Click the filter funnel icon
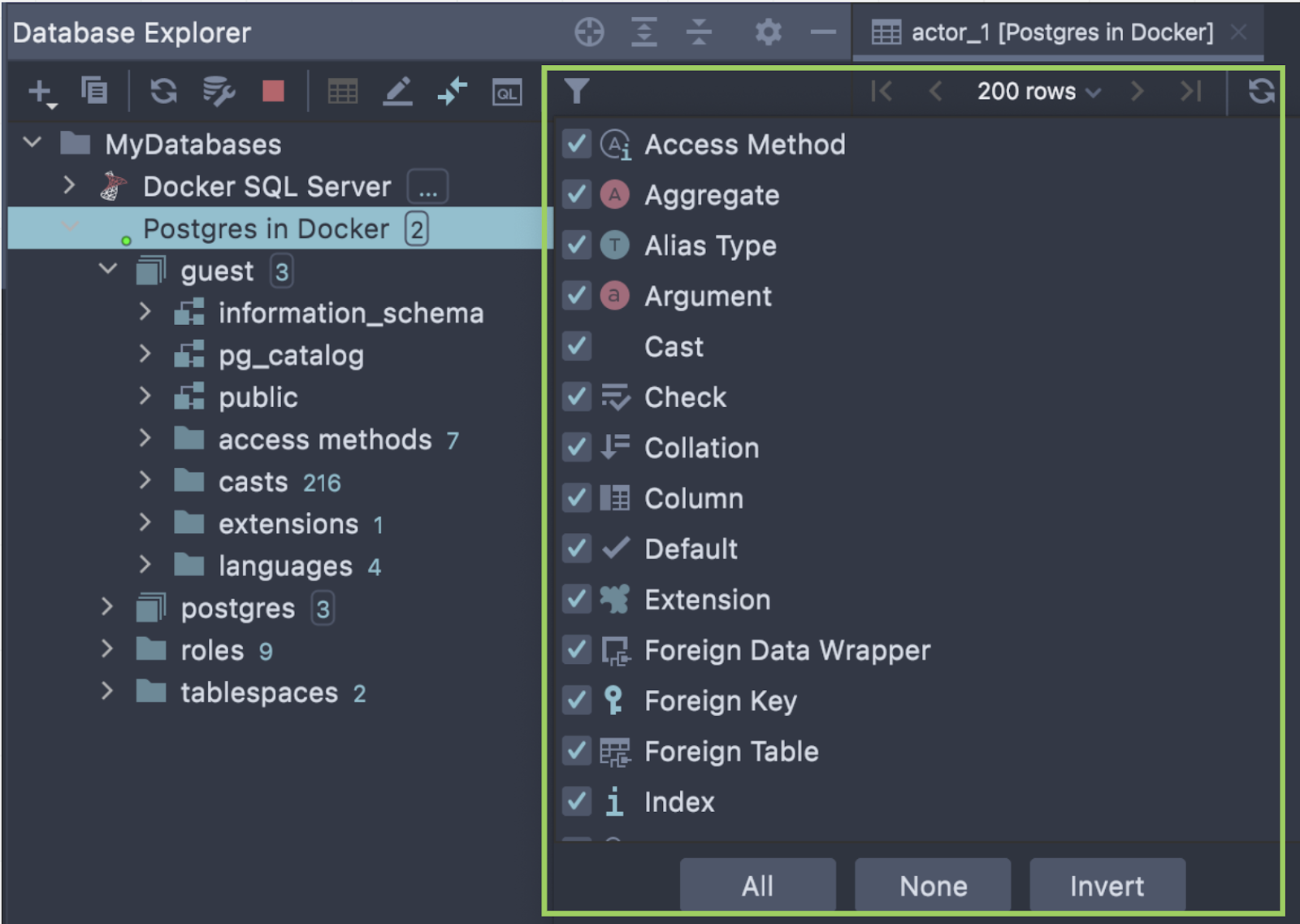The width and height of the screenshot is (1300, 924). point(576,91)
